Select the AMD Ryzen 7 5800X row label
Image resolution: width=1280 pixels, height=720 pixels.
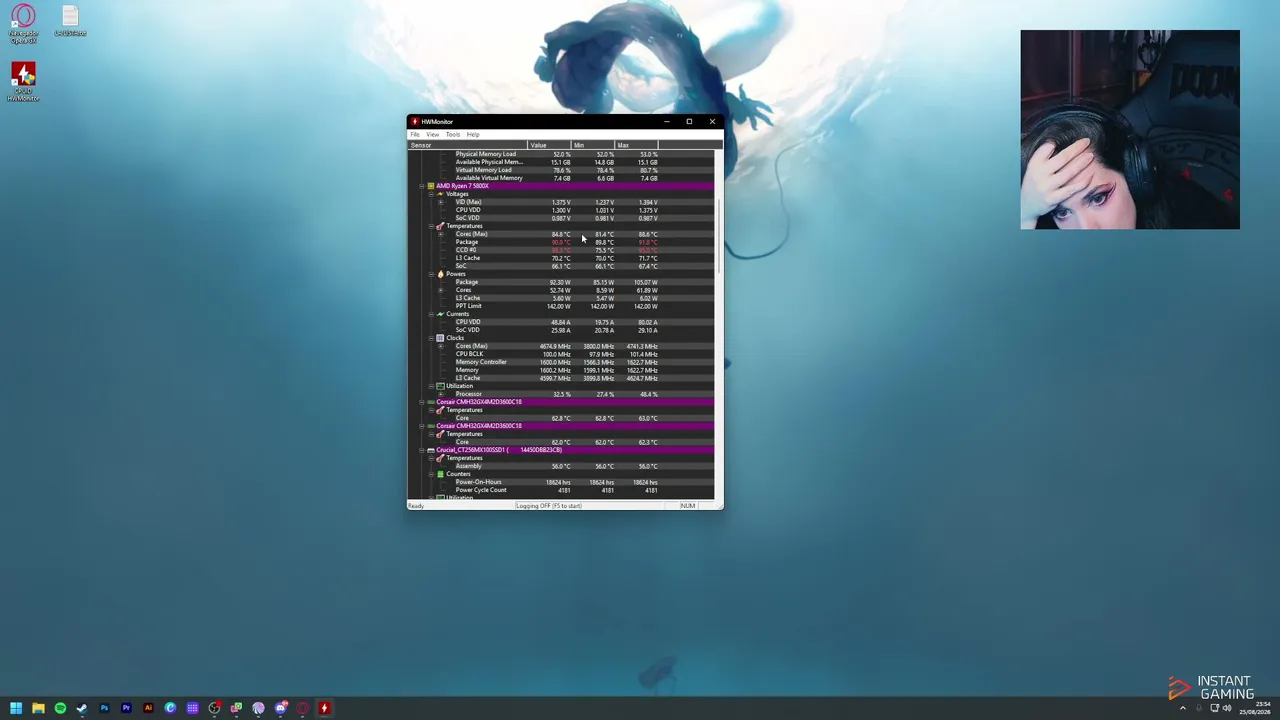pyautogui.click(x=462, y=186)
